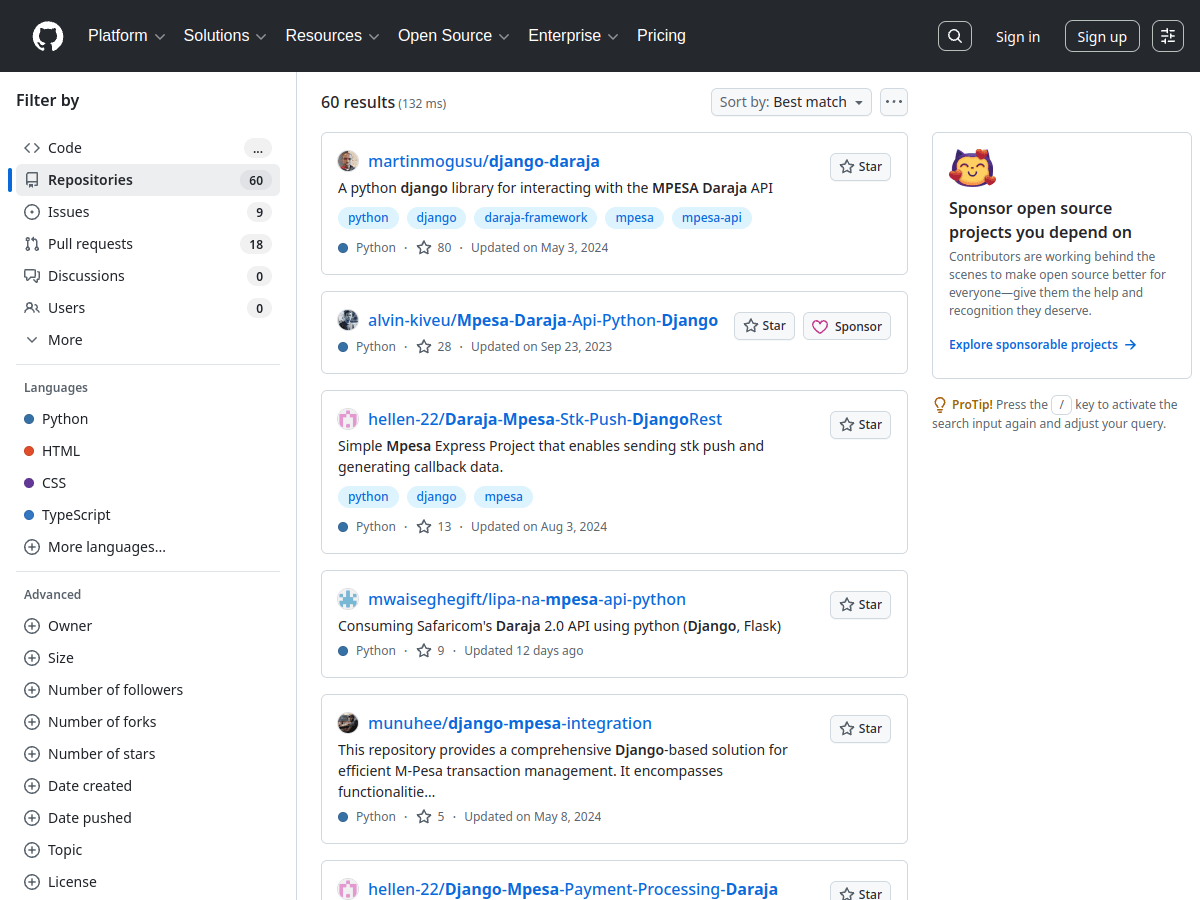The width and height of the screenshot is (1200, 900).
Task: Click the Sign up button
Action: (x=1102, y=36)
